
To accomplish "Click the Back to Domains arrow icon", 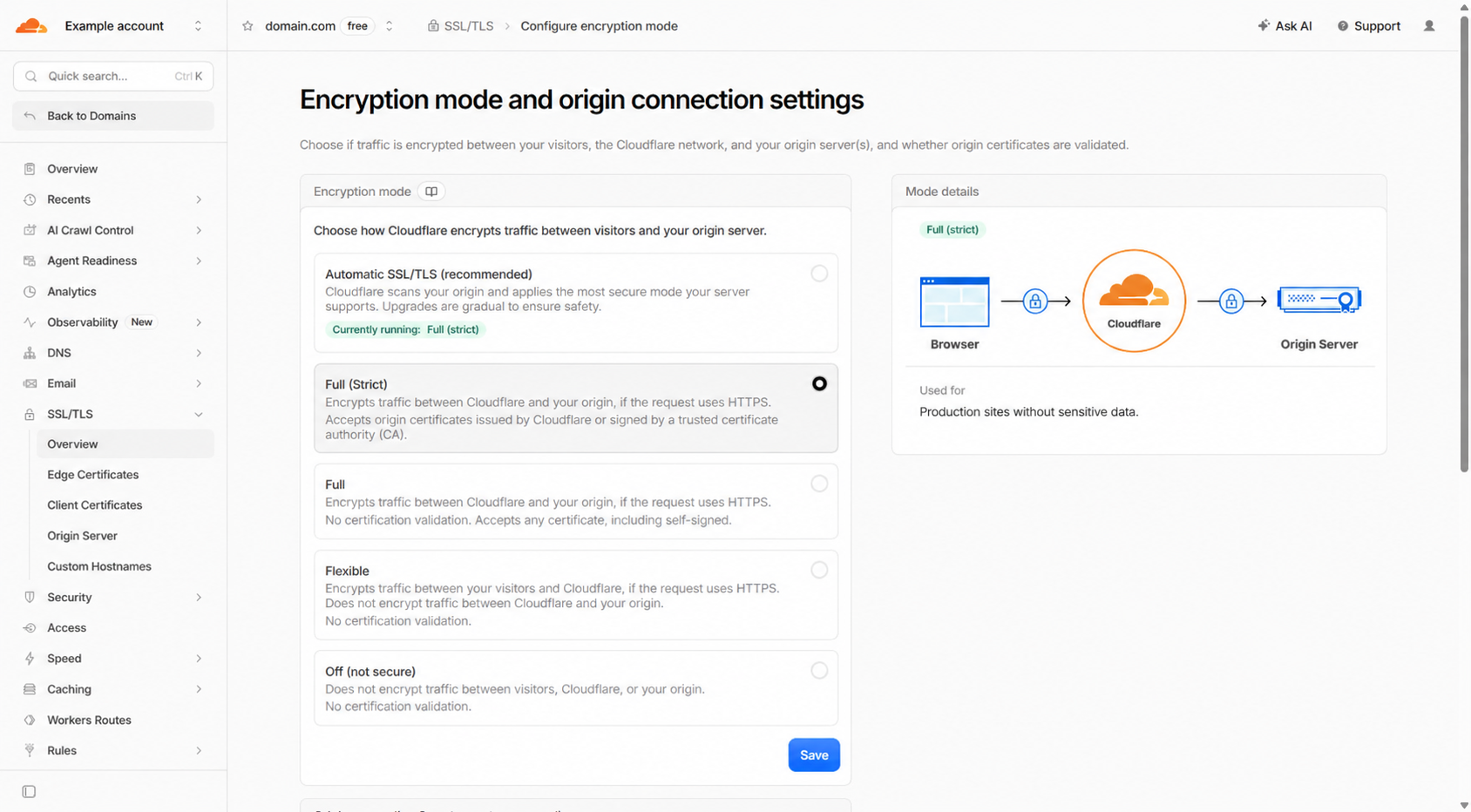I will pyautogui.click(x=30, y=116).
